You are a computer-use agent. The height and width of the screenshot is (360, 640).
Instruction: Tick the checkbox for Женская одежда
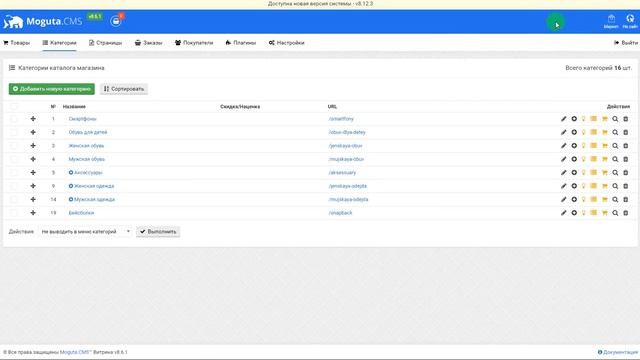click(x=14, y=186)
